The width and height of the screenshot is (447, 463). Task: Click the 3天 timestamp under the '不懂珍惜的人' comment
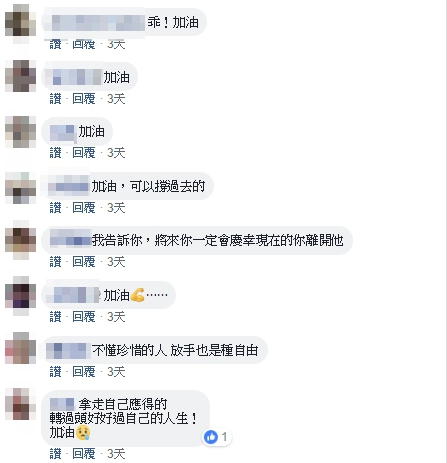point(116,371)
